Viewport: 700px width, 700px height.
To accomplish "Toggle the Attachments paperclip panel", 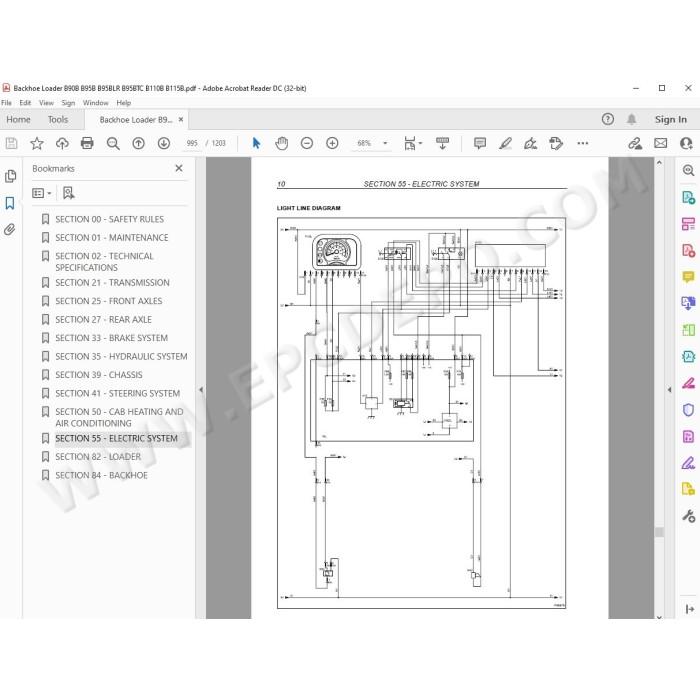I will [x=10, y=229].
